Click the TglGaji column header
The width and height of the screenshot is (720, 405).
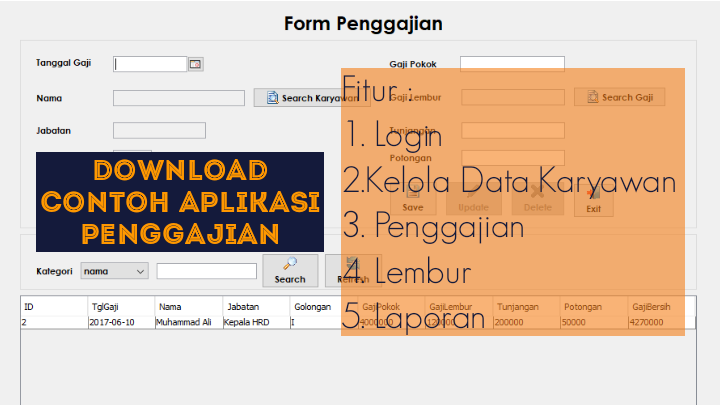(121, 307)
